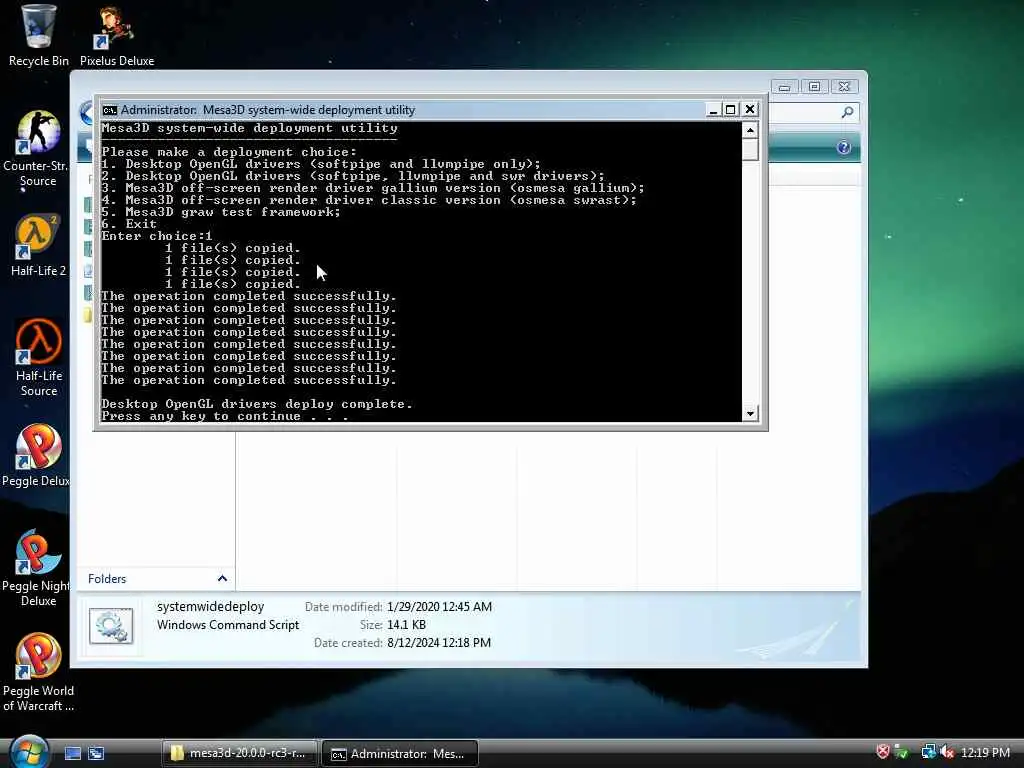Click 'Press any key to continue' text
The width and height of the screenshot is (1024, 768).
(225, 416)
